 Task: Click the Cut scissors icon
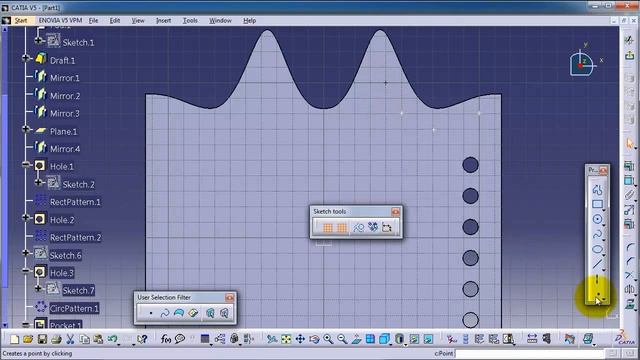[70, 339]
